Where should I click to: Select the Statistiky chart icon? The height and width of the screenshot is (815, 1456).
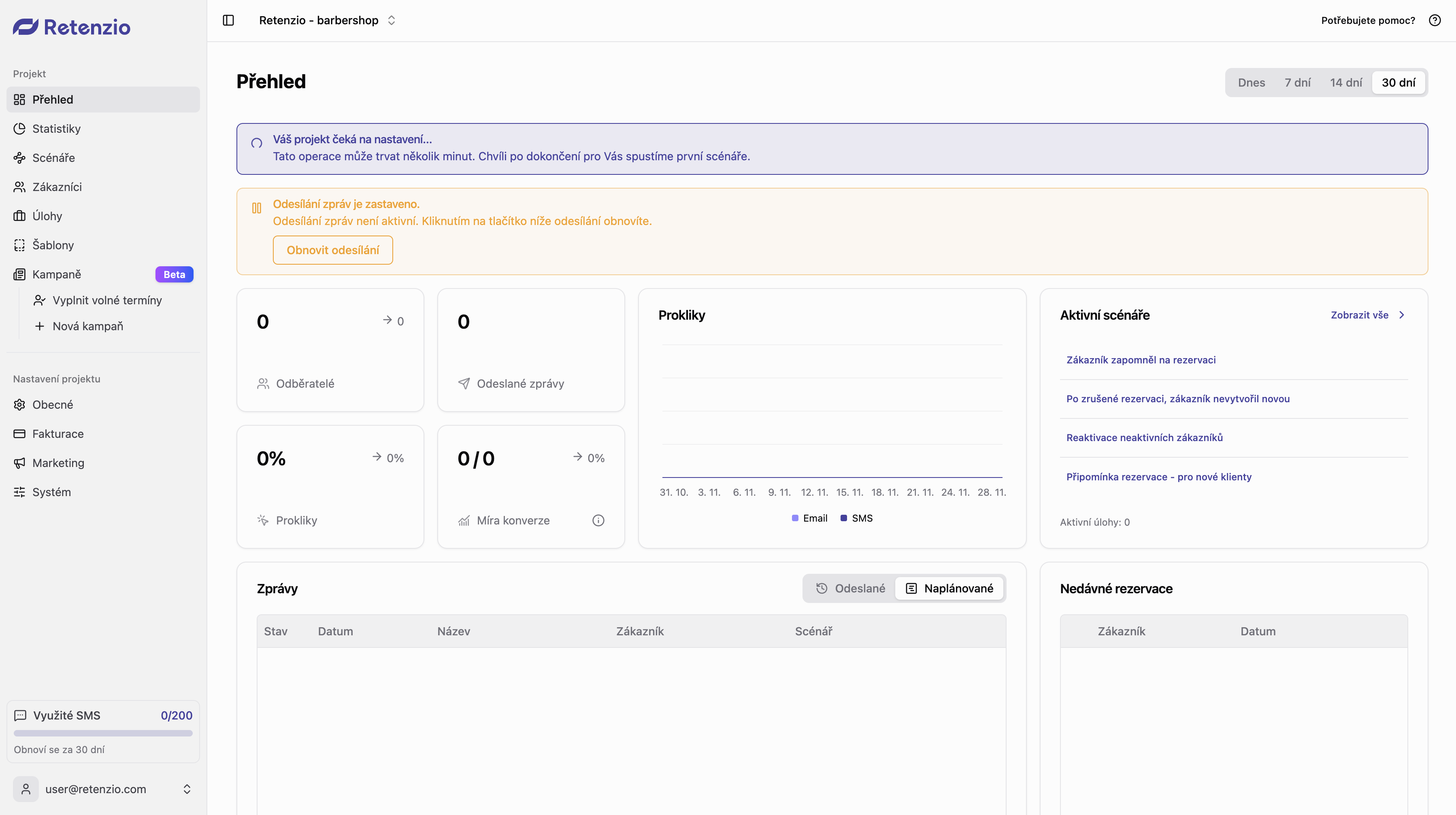pyautogui.click(x=19, y=128)
